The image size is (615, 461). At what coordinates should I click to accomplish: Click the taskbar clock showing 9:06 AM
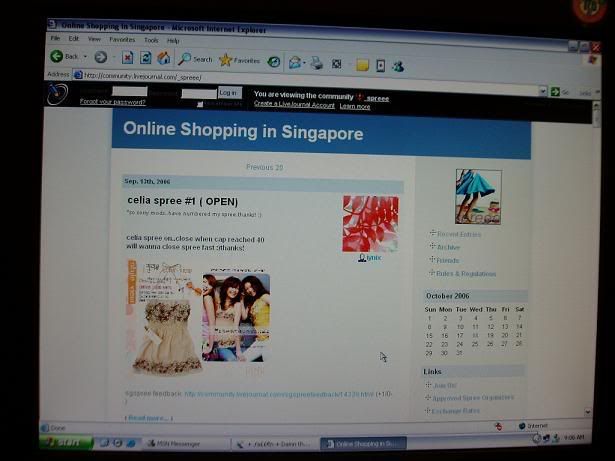[574, 437]
